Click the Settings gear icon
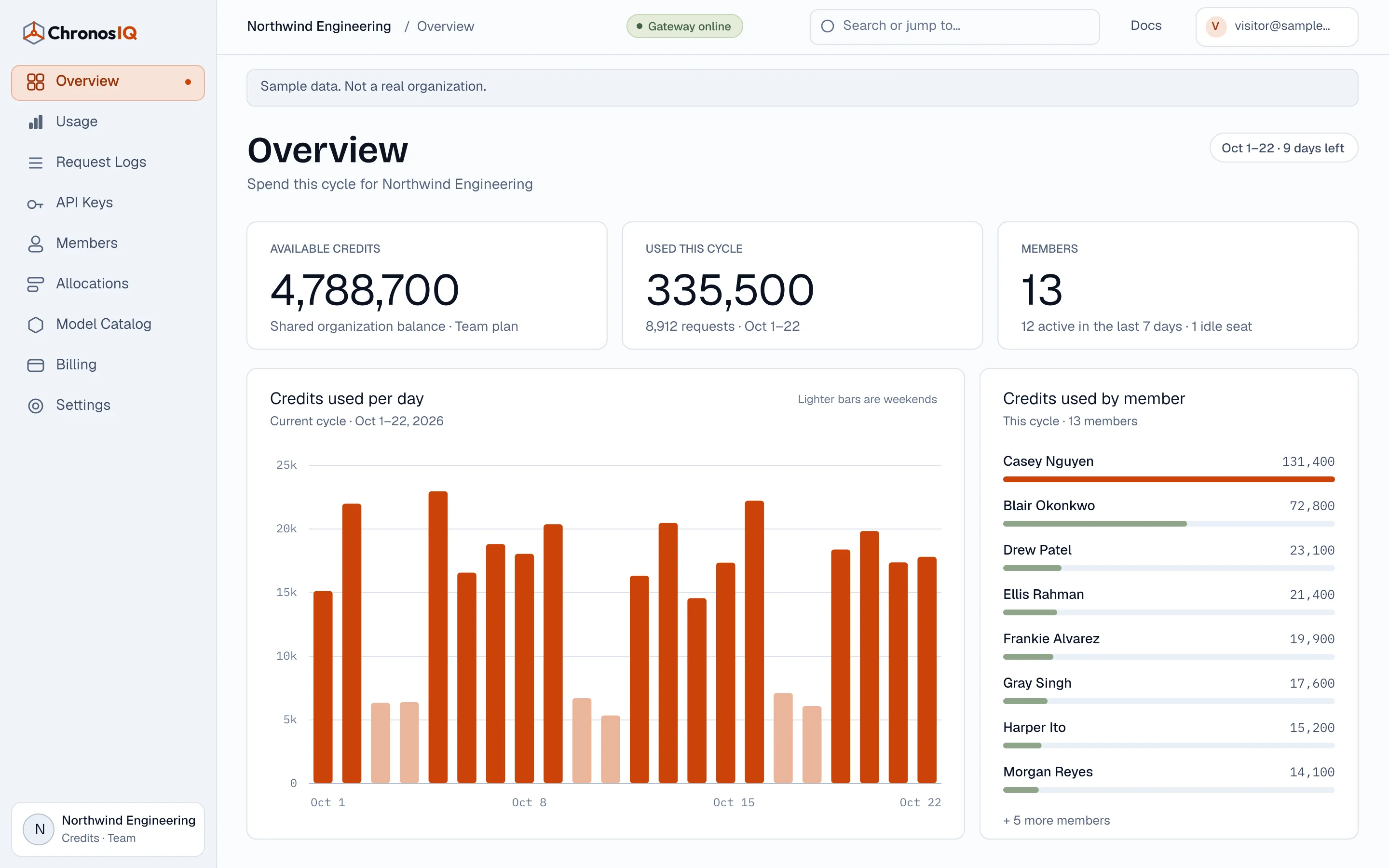The height and width of the screenshot is (868, 1389). point(36,405)
